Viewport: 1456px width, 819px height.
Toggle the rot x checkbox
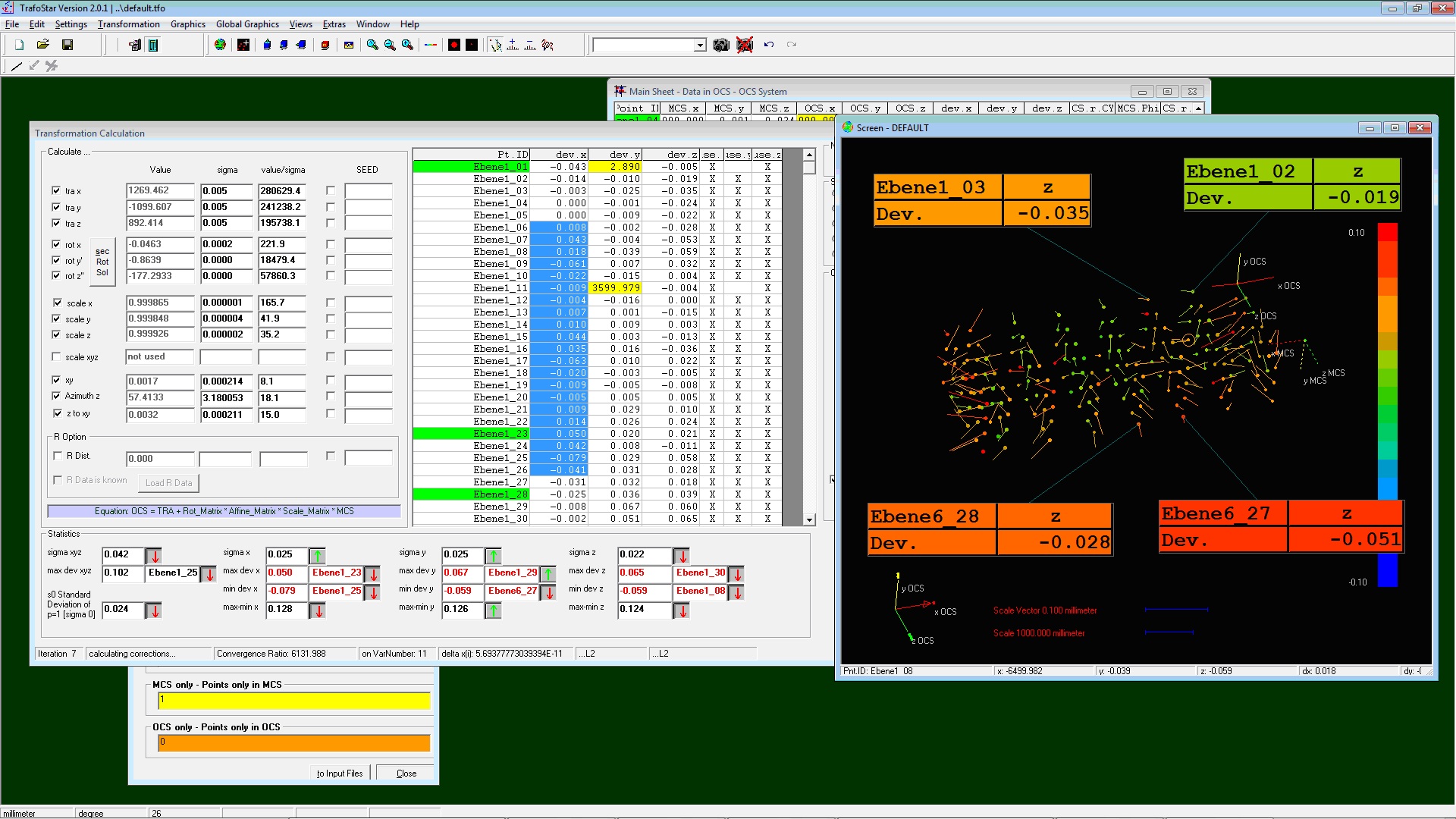coord(56,244)
